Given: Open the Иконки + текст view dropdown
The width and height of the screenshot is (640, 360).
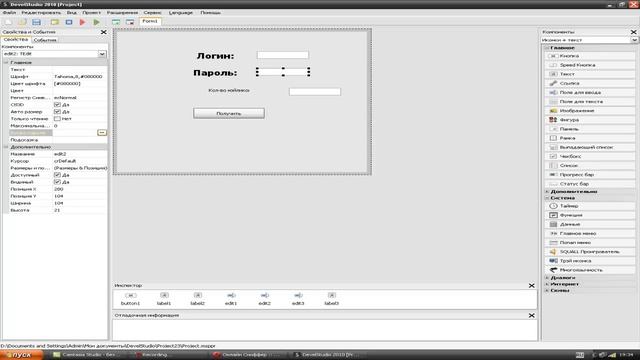Looking at the screenshot, I should tap(634, 40).
